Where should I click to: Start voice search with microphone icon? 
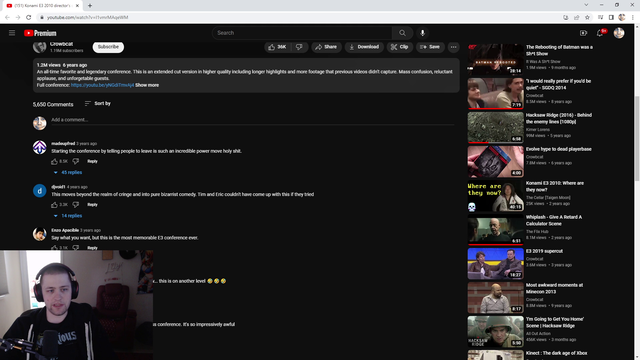(422, 33)
